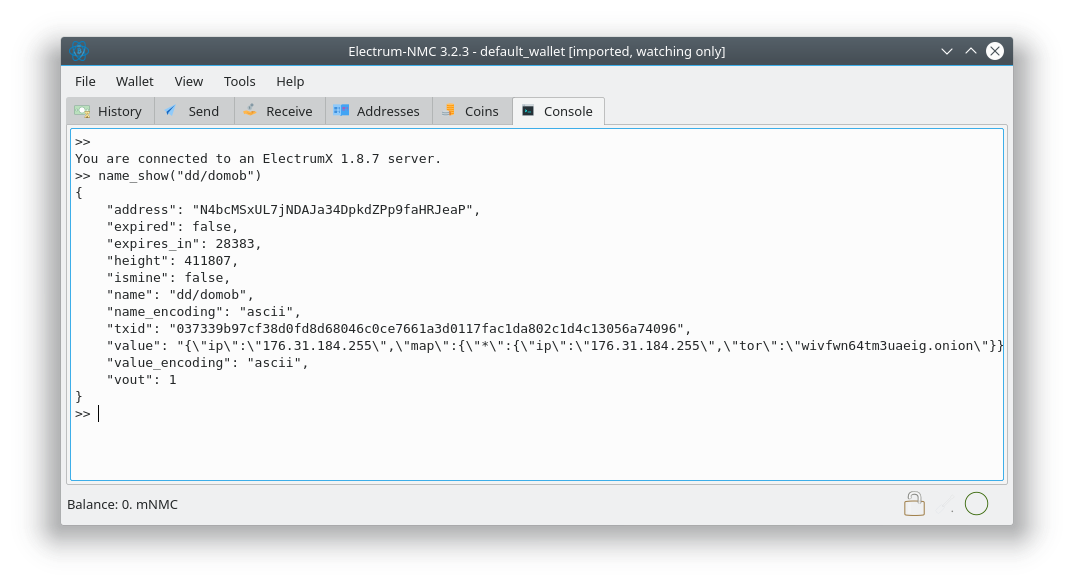Screen dimensions: 1074x586
Task: Click the window shade chevron in the title bar
Action: point(946,50)
